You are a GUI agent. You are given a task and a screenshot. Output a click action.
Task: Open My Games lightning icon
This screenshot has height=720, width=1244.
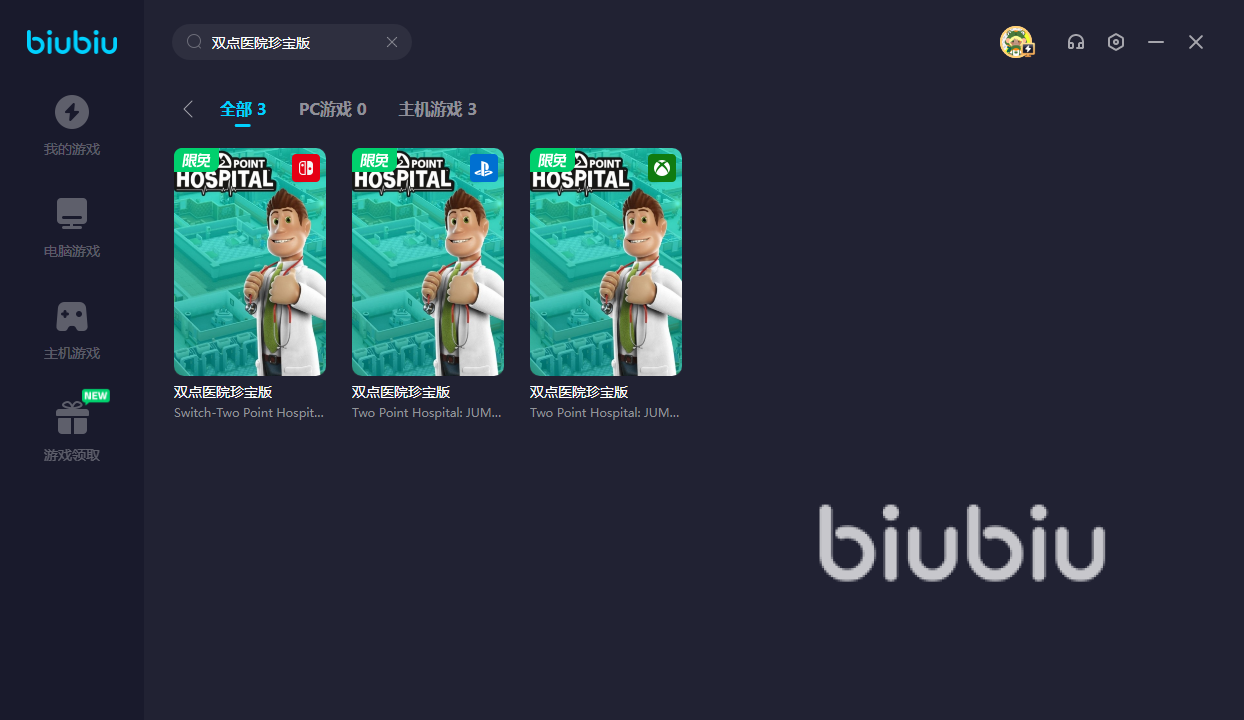pos(72,112)
